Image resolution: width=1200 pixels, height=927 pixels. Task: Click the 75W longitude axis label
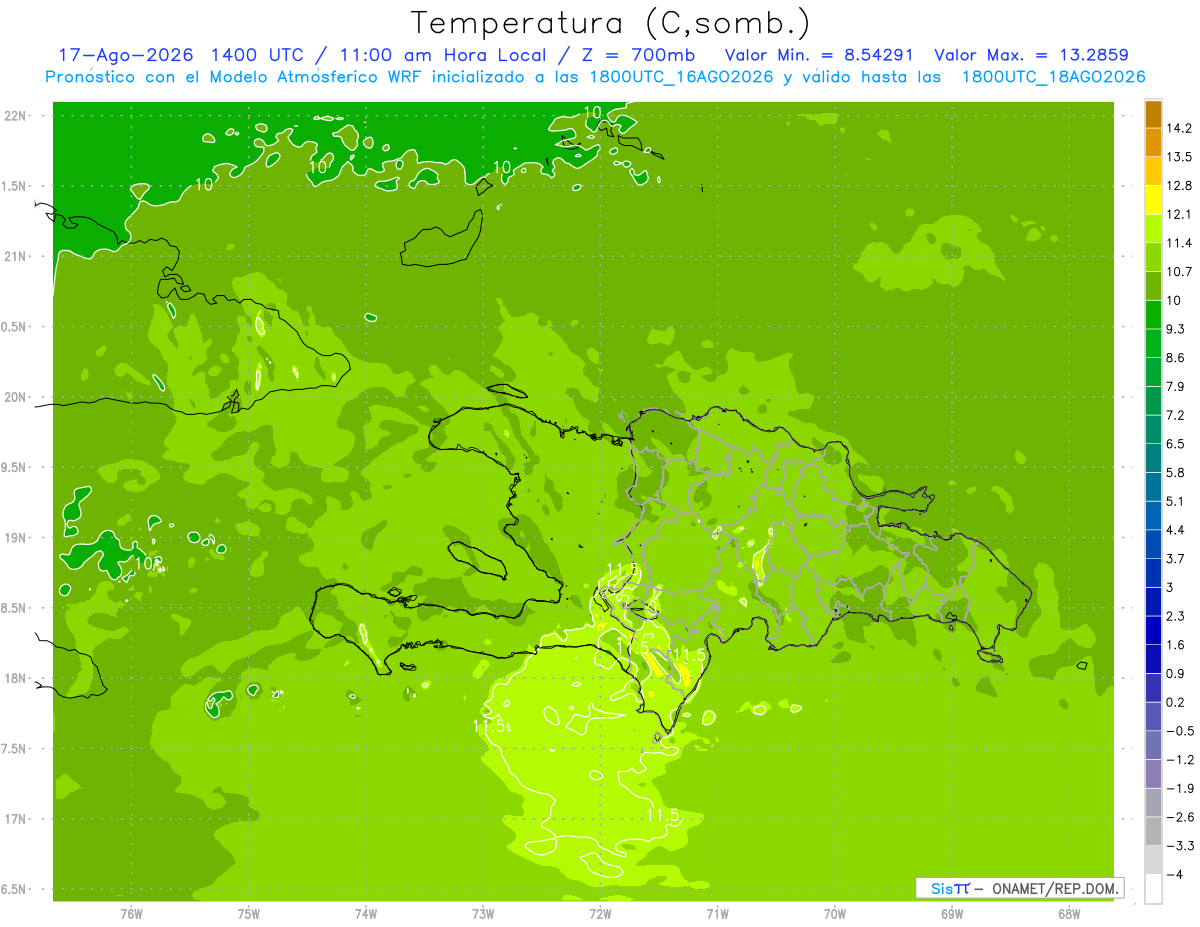pyautogui.click(x=249, y=914)
